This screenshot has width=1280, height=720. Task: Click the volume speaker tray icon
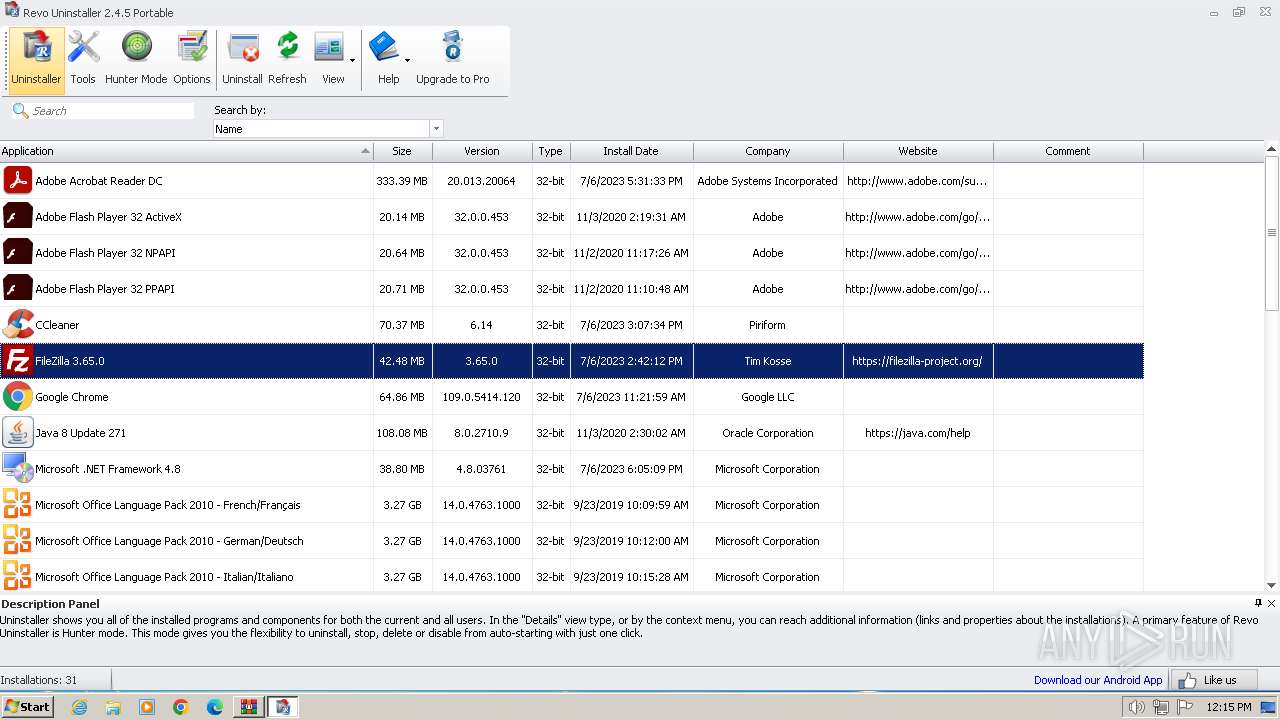click(x=1136, y=707)
